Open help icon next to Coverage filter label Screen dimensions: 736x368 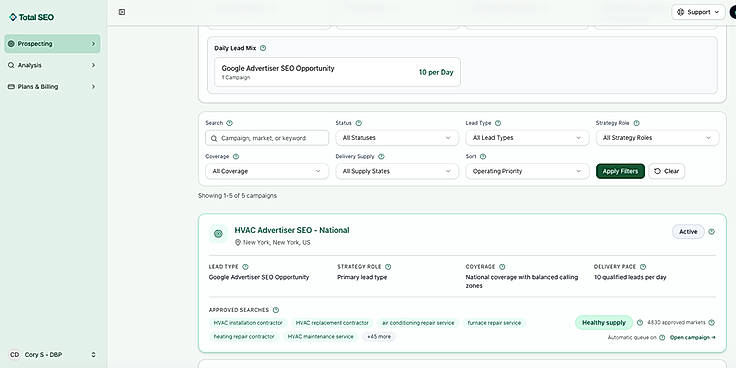point(236,156)
